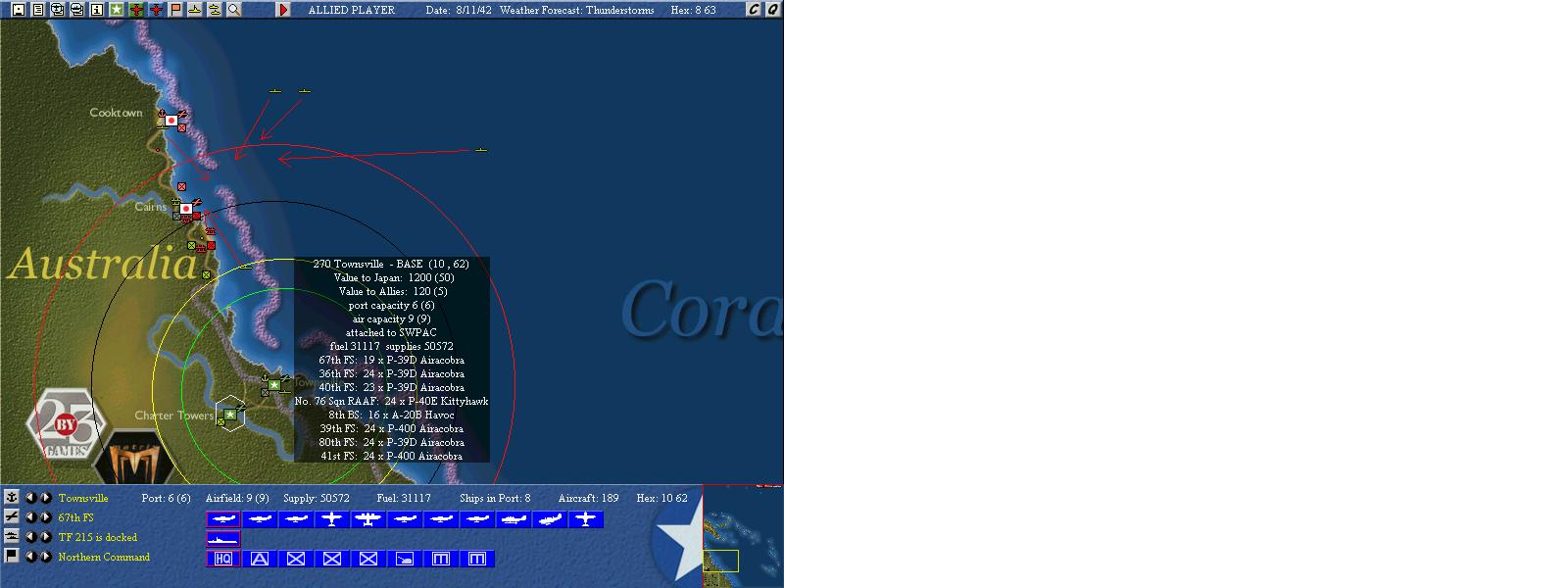Image resolution: width=1568 pixels, height=588 pixels.
Task: Go to previous base before Townsville
Action: 30,498
